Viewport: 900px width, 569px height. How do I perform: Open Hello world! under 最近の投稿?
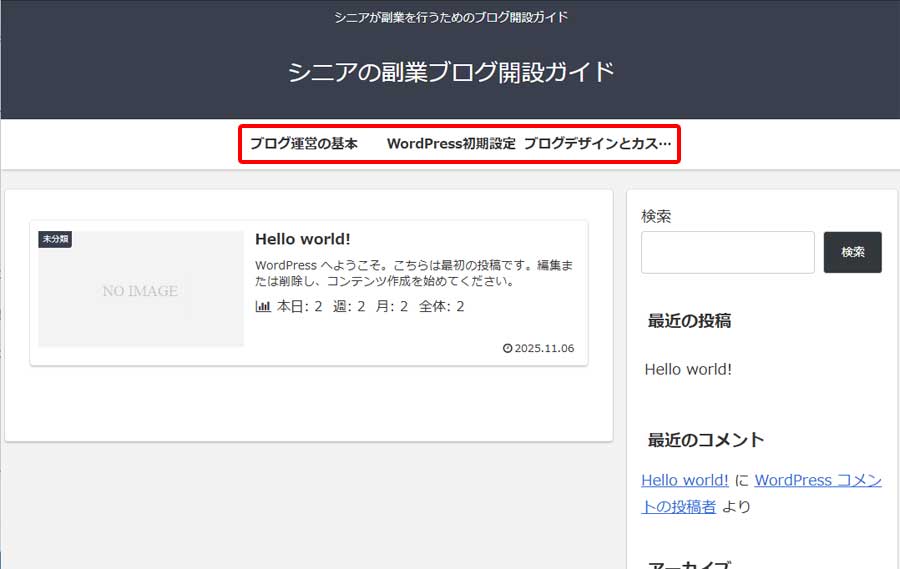coord(688,369)
